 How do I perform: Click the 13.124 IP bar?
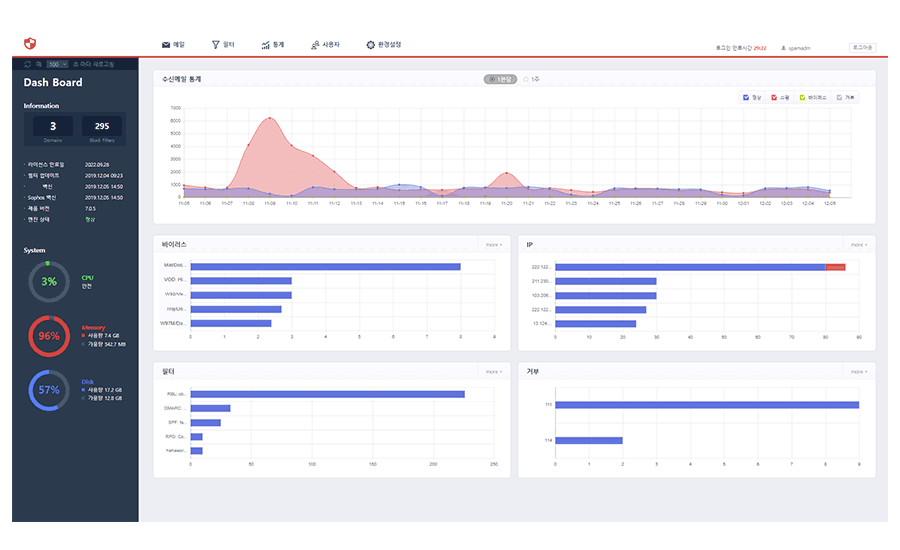(595, 324)
